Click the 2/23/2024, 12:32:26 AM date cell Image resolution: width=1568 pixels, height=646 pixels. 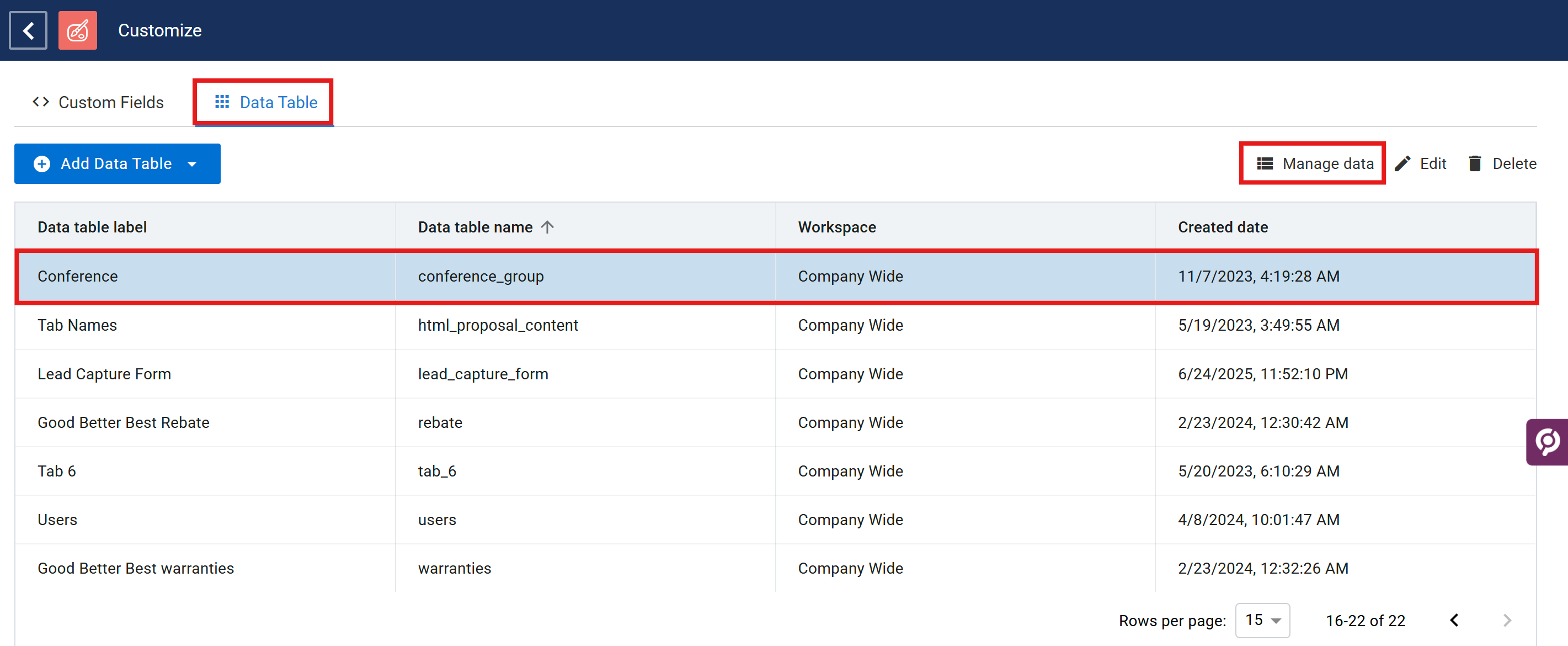pos(1263,568)
